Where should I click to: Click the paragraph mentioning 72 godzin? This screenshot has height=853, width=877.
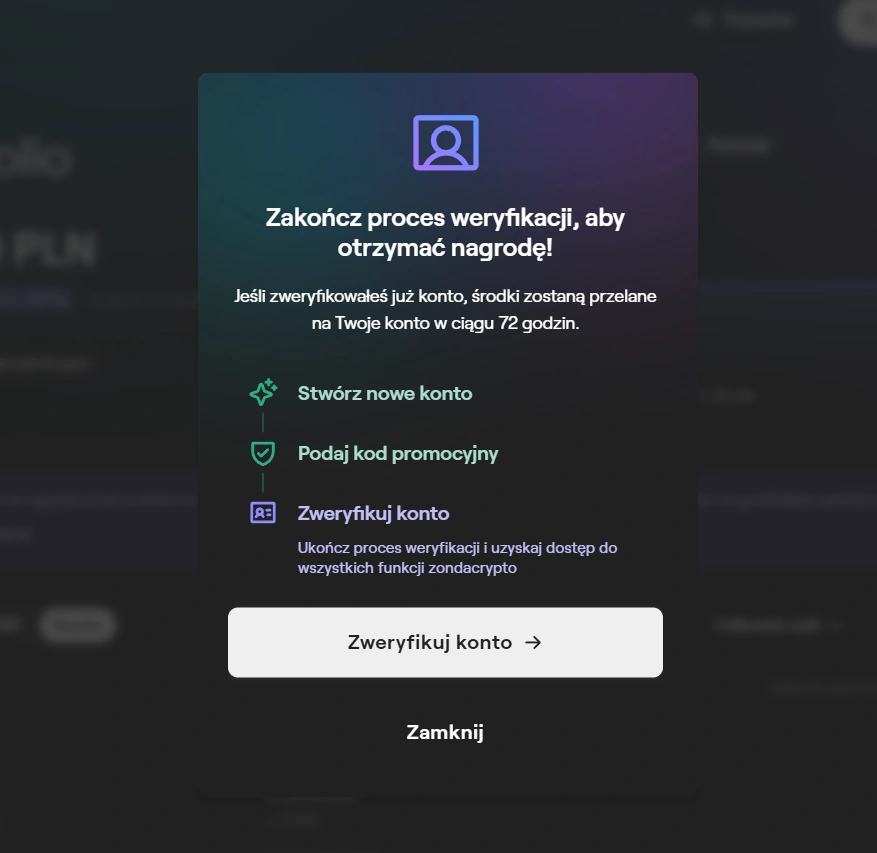(x=445, y=309)
